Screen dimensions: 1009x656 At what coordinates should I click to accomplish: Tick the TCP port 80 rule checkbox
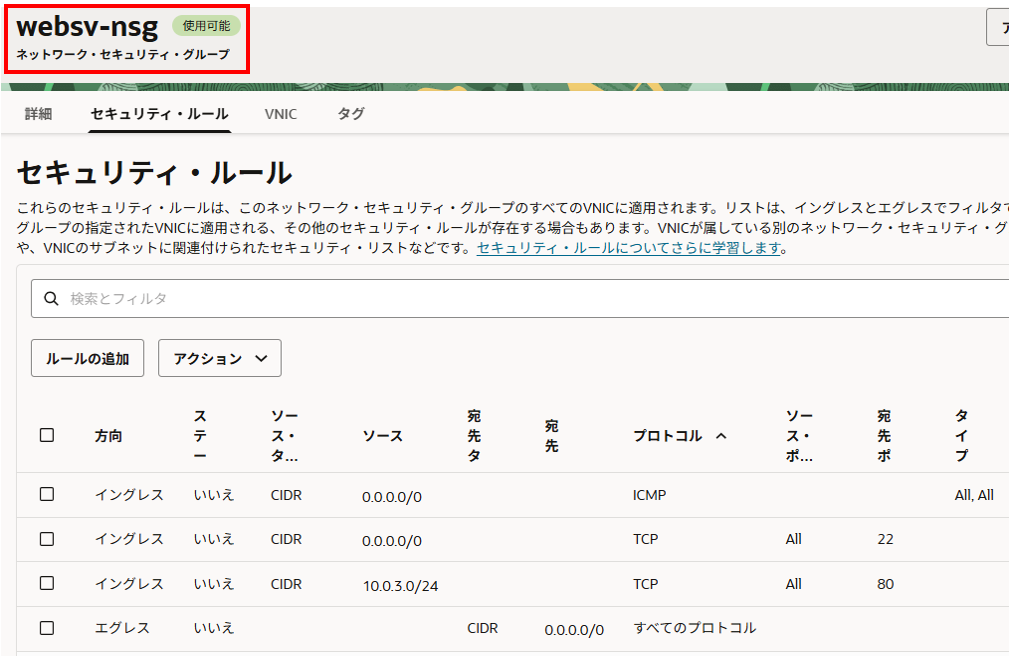click(47, 583)
